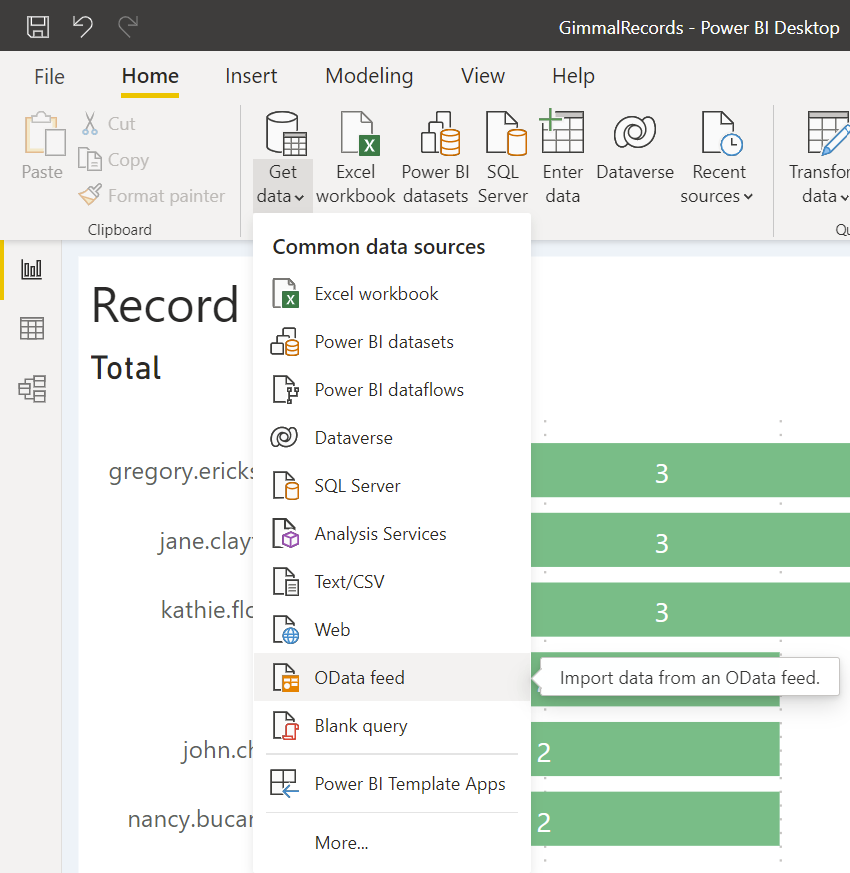Switch to Data view in sidebar

(32, 328)
